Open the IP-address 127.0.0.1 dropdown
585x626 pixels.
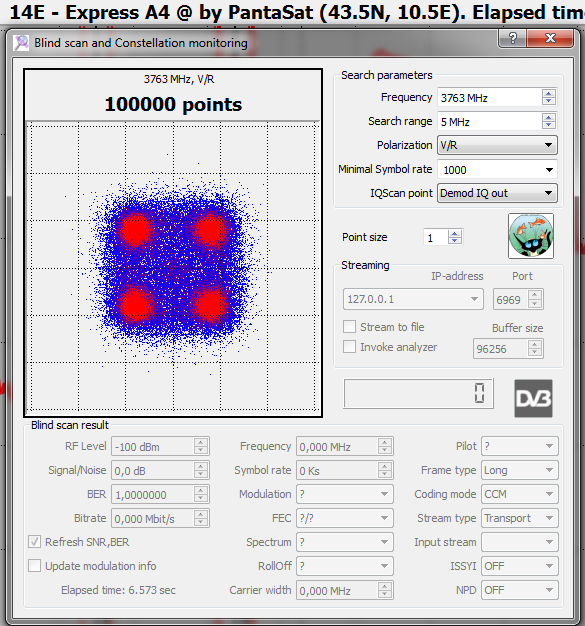(x=413, y=299)
